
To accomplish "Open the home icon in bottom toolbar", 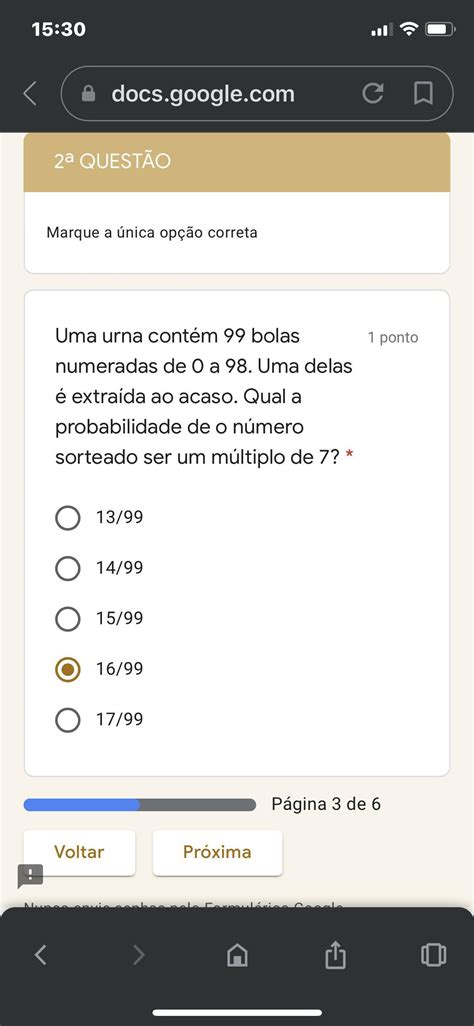I will coord(237,956).
